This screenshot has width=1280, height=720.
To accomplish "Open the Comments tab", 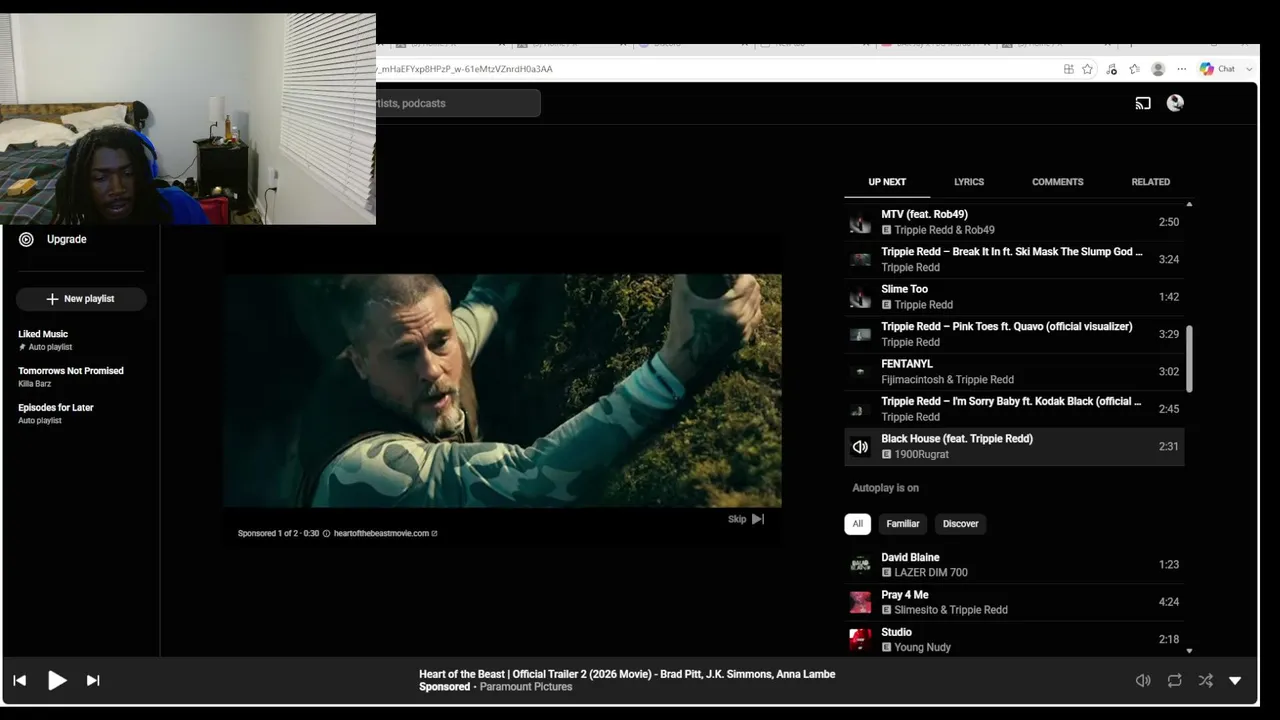I will 1058,182.
